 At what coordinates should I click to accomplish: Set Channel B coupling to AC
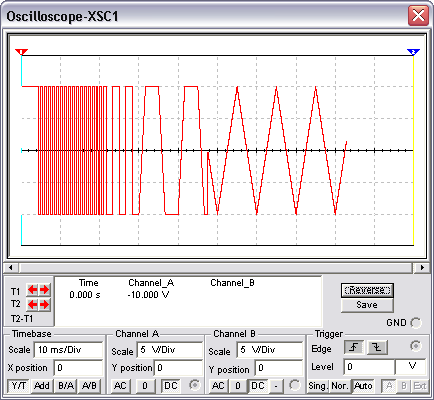(x=218, y=386)
